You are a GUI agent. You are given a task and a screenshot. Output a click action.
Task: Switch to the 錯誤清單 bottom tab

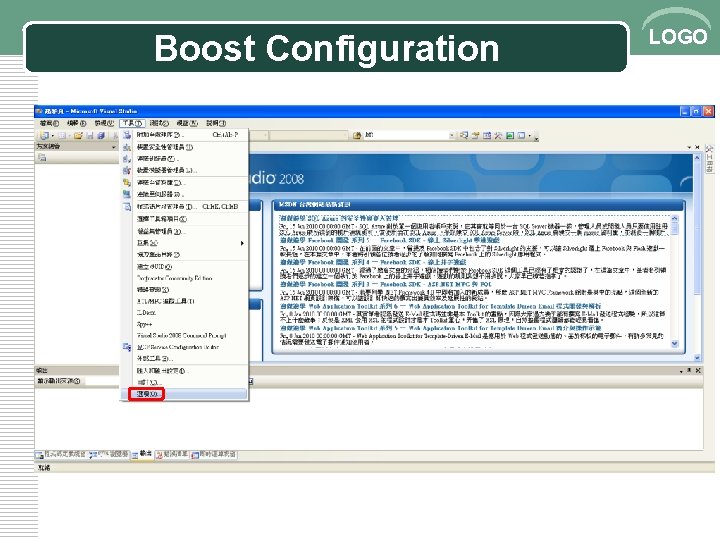click(x=172, y=454)
